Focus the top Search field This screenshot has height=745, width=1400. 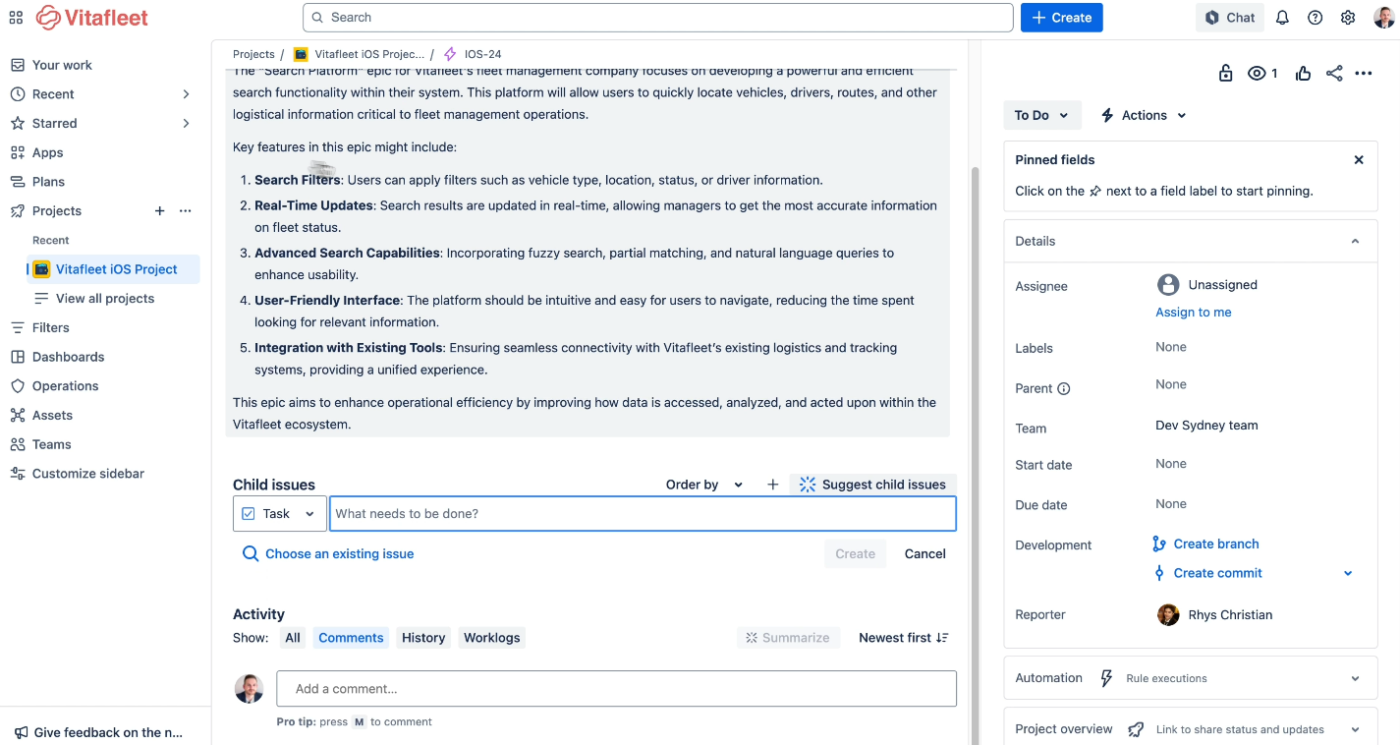tap(658, 17)
